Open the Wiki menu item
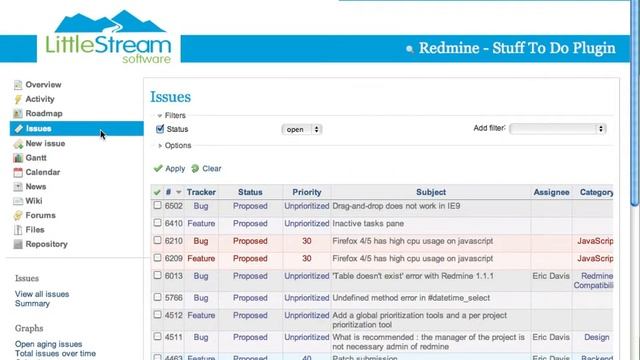Viewport: 640px width, 360px height. [x=33, y=201]
